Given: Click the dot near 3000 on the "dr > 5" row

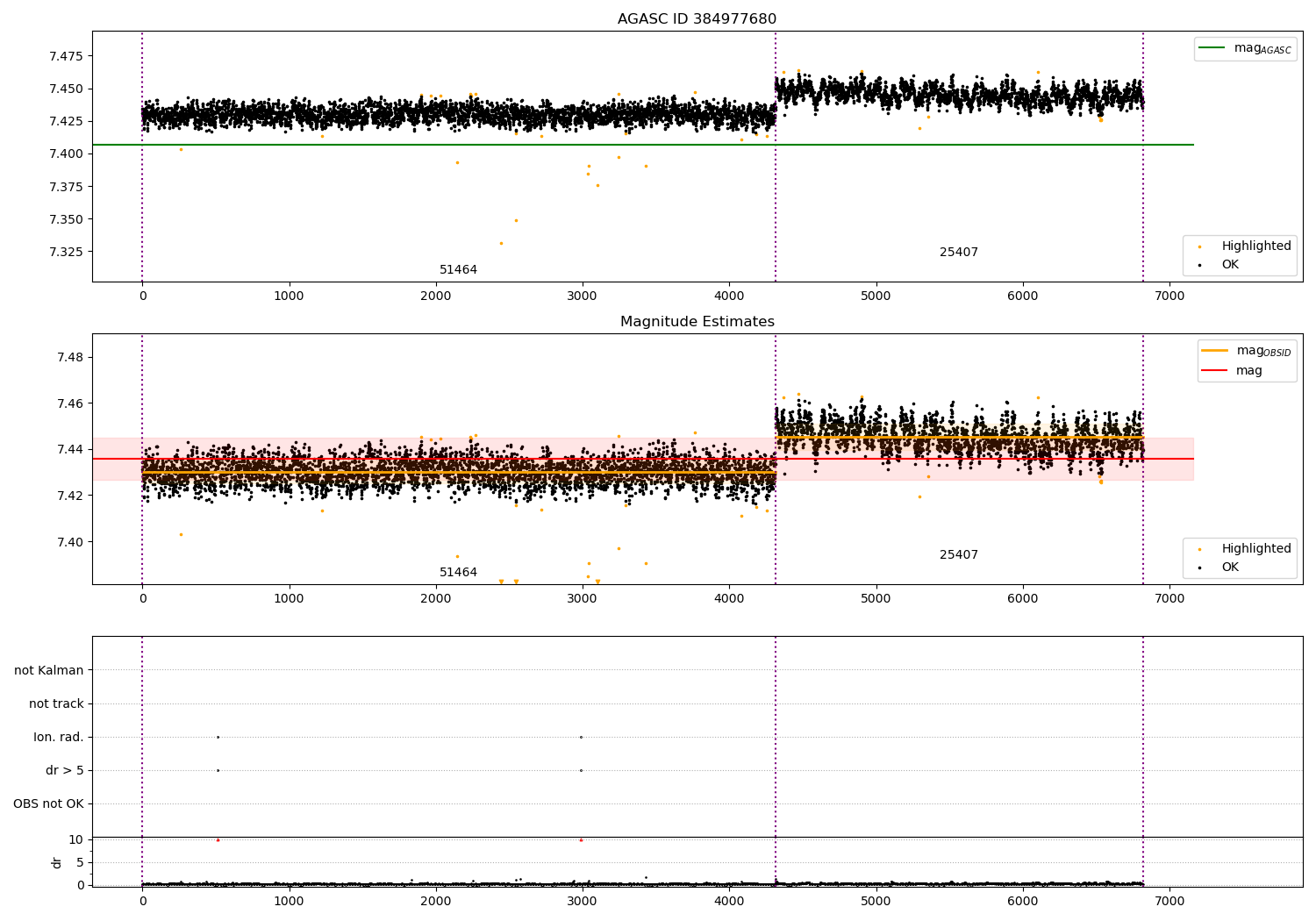Looking at the screenshot, I should pyautogui.click(x=581, y=770).
